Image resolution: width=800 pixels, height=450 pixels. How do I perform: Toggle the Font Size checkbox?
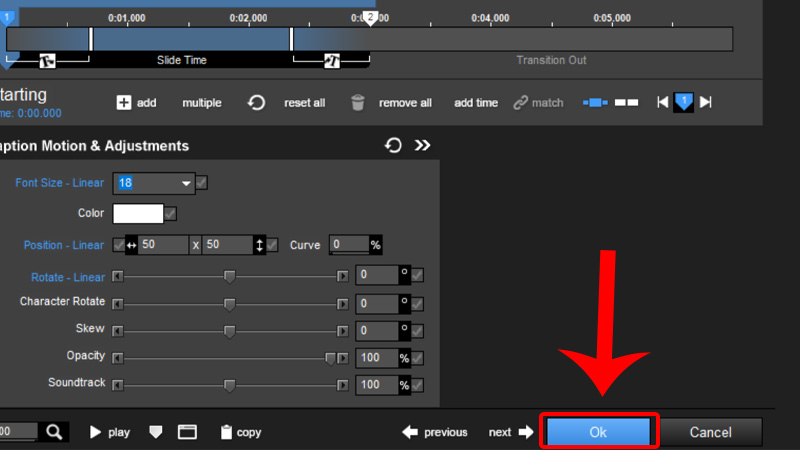click(202, 183)
